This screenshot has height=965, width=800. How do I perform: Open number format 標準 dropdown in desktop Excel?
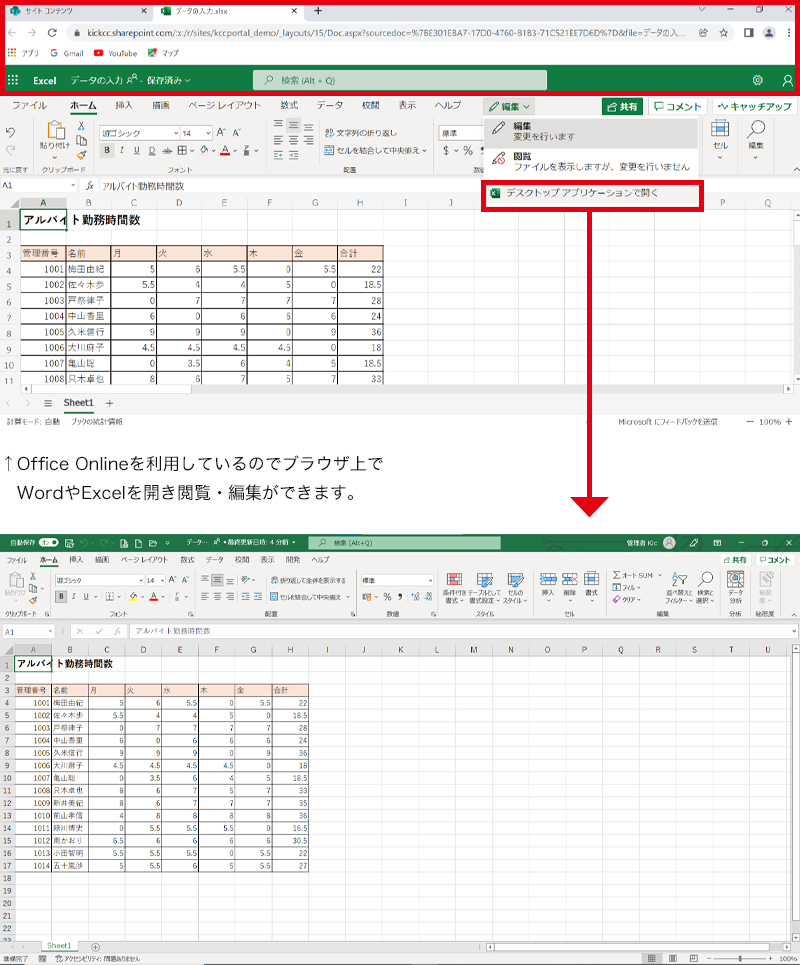(430, 580)
